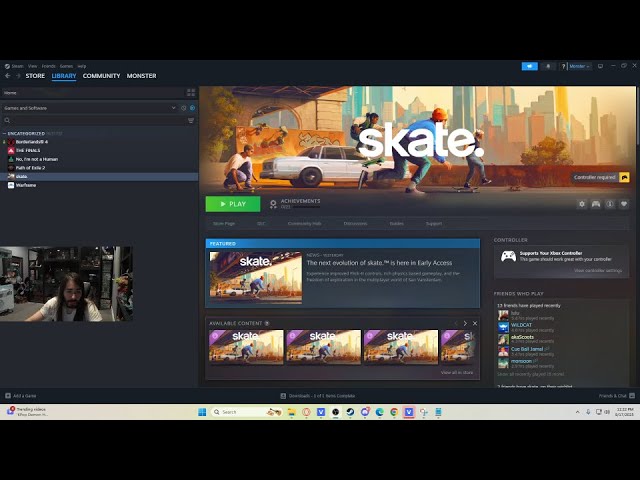The height and width of the screenshot is (480, 640).
Task: Toggle ready-to-play filter icon
Action: coord(192,108)
